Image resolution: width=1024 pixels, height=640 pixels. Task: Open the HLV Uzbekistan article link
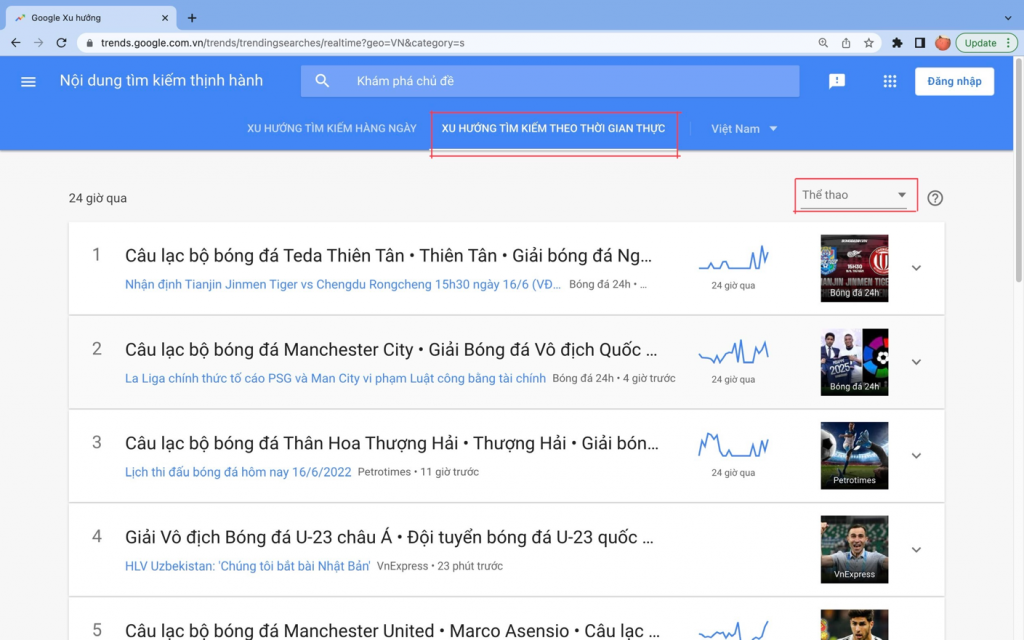tap(248, 566)
